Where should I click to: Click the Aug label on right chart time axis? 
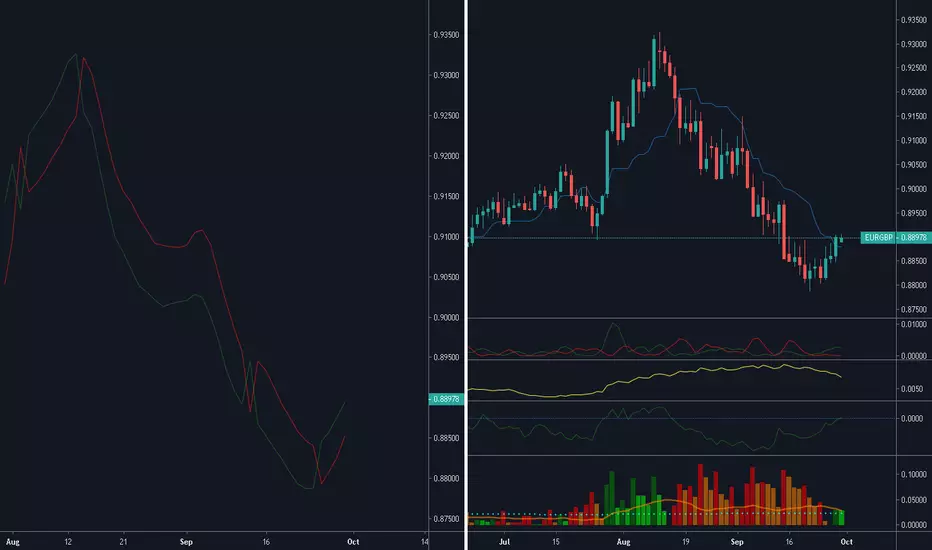point(624,542)
